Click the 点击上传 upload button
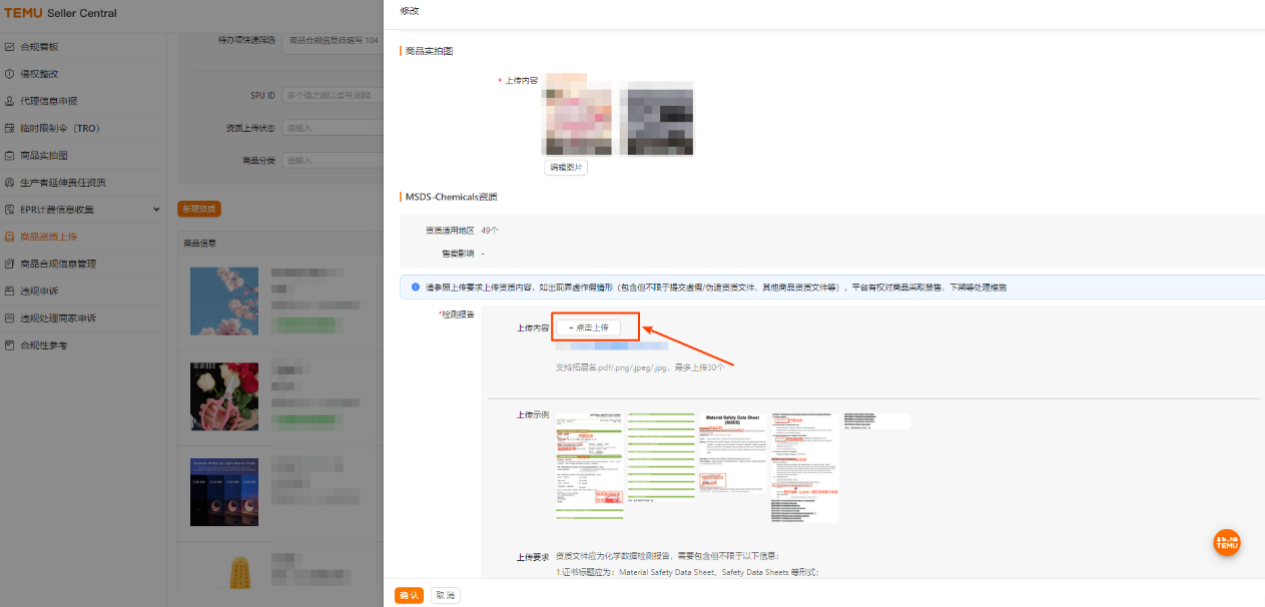This screenshot has height=607, width=1265. [594, 326]
